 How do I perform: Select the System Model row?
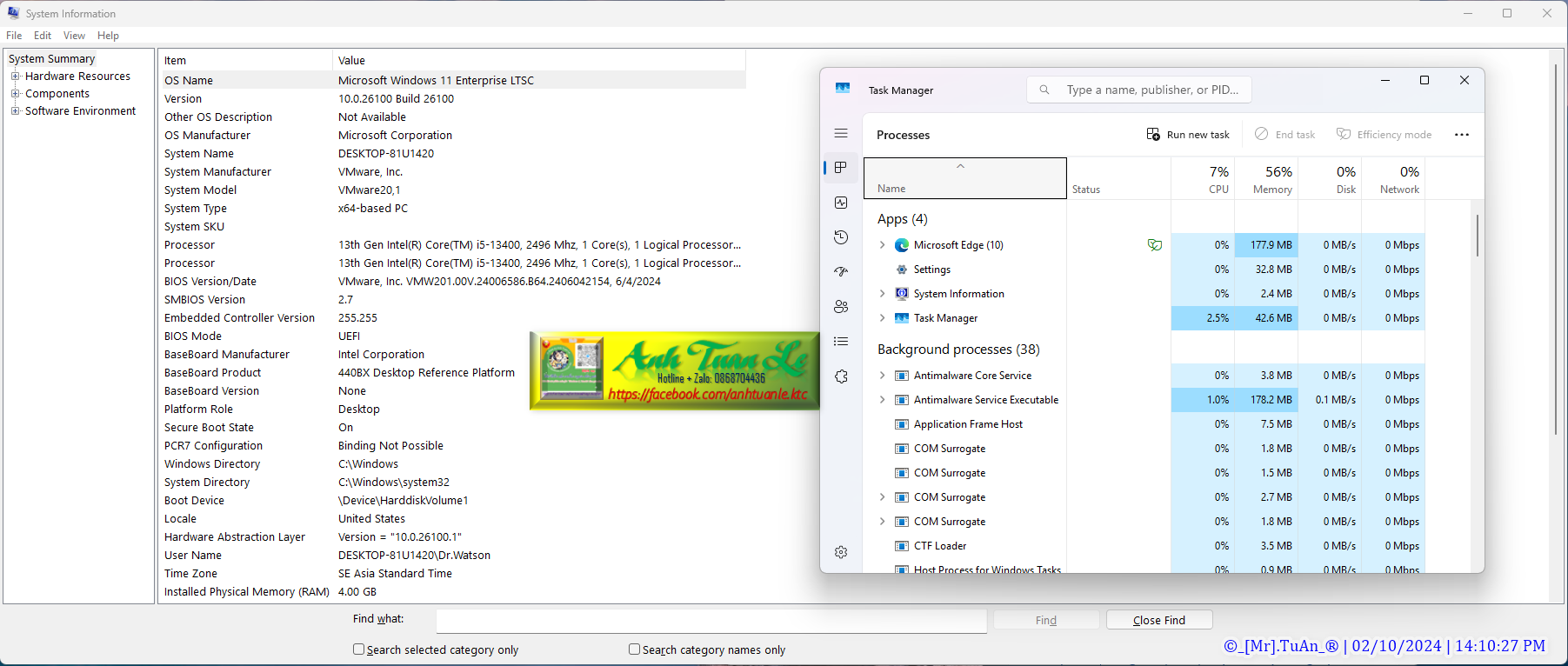(452, 190)
